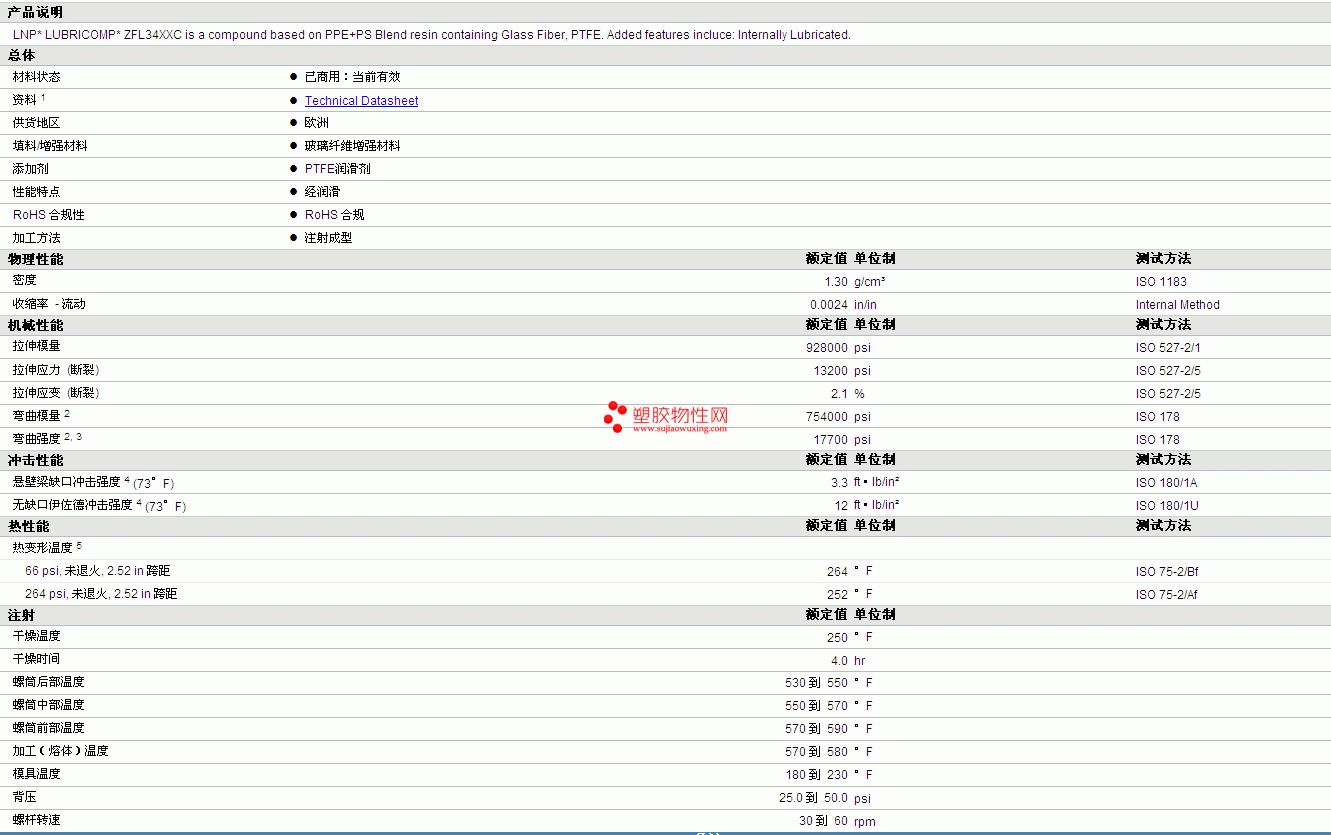
Task: Click the 无缺口伊佐德冲击强度 row label
Action: click(72, 505)
